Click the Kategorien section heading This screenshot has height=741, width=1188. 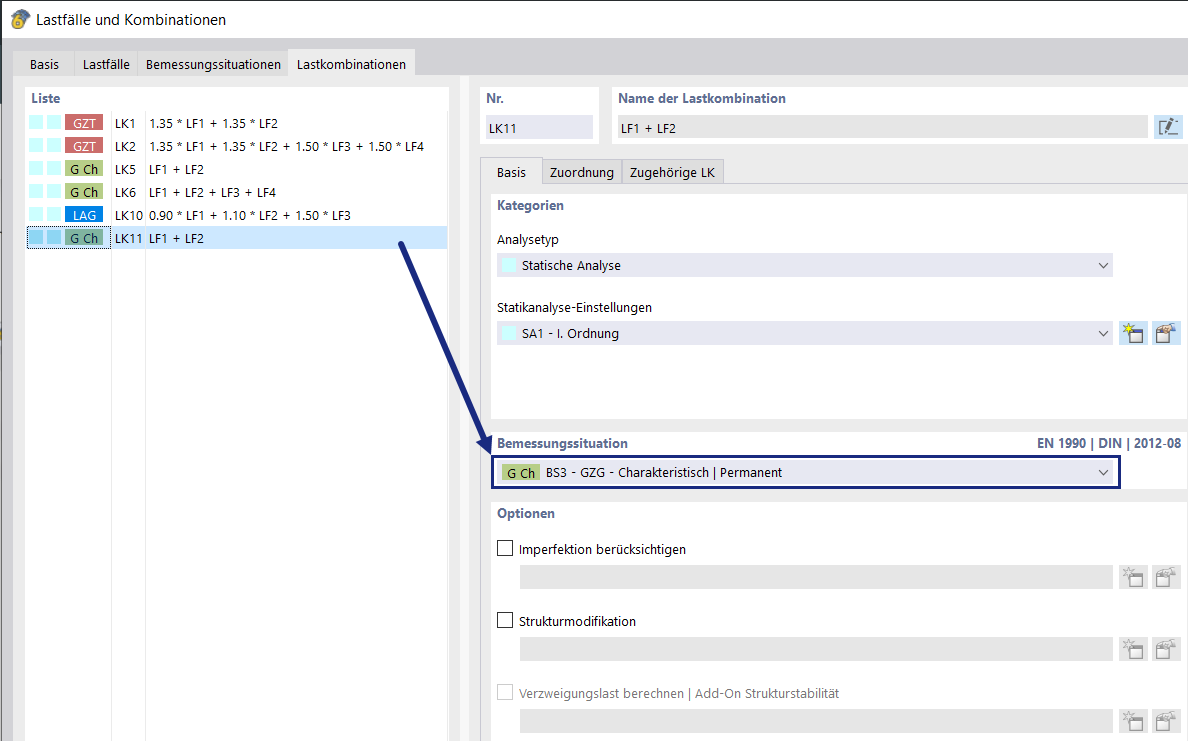(x=530, y=205)
